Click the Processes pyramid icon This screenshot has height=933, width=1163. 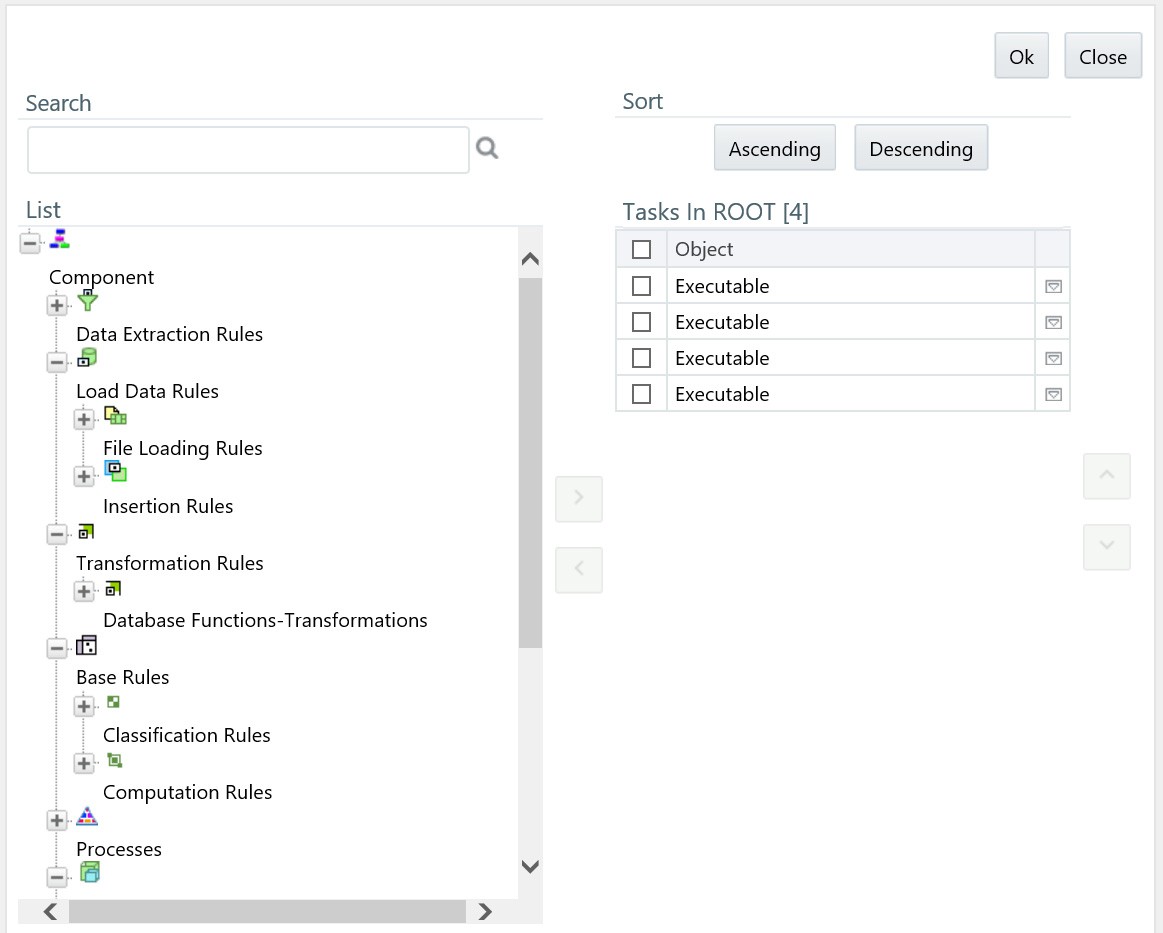tap(87, 817)
